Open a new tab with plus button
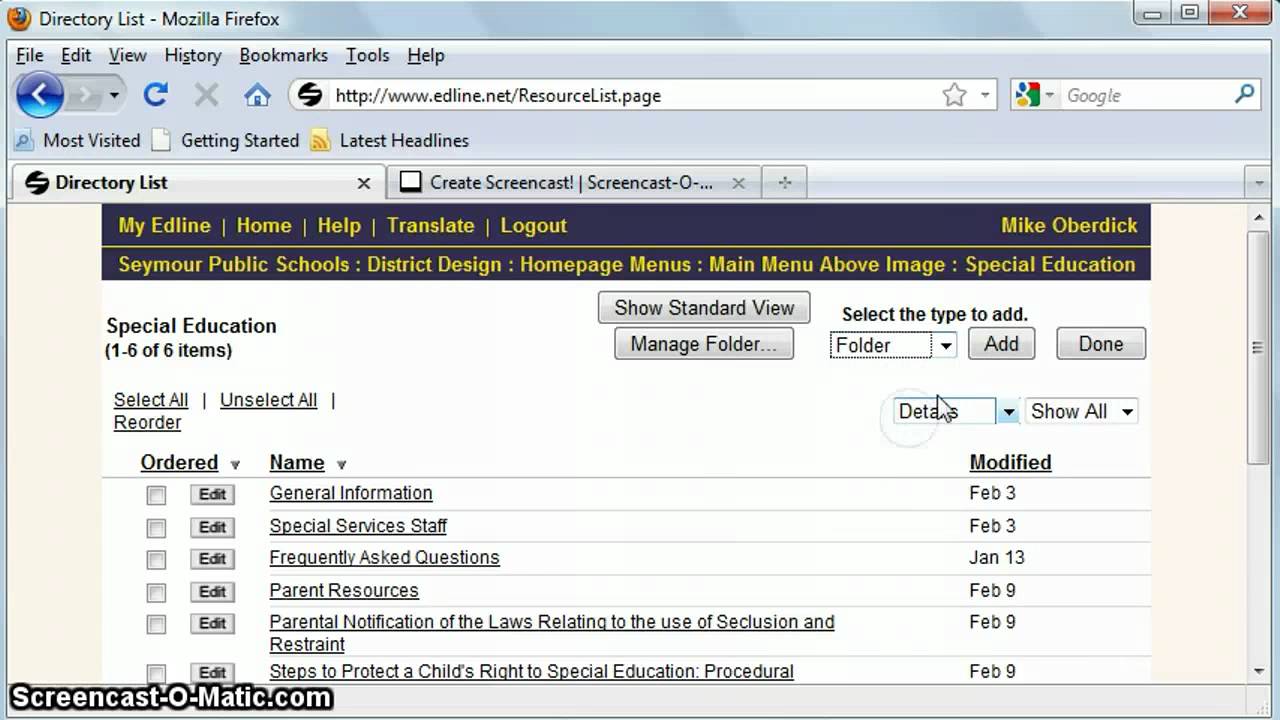The width and height of the screenshot is (1280, 720). 785,183
